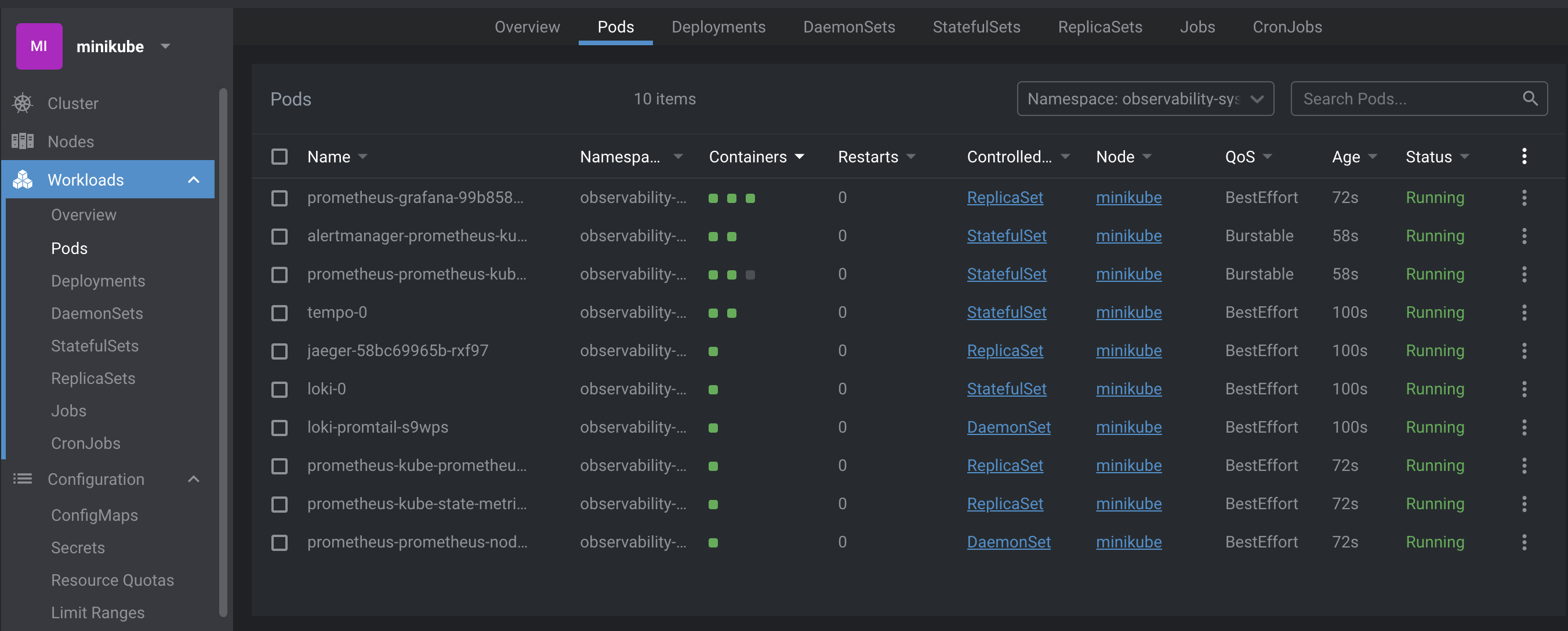Open actions menu for tempo-0 pod row
The width and height of the screenshot is (1568, 631).
pos(1523,313)
